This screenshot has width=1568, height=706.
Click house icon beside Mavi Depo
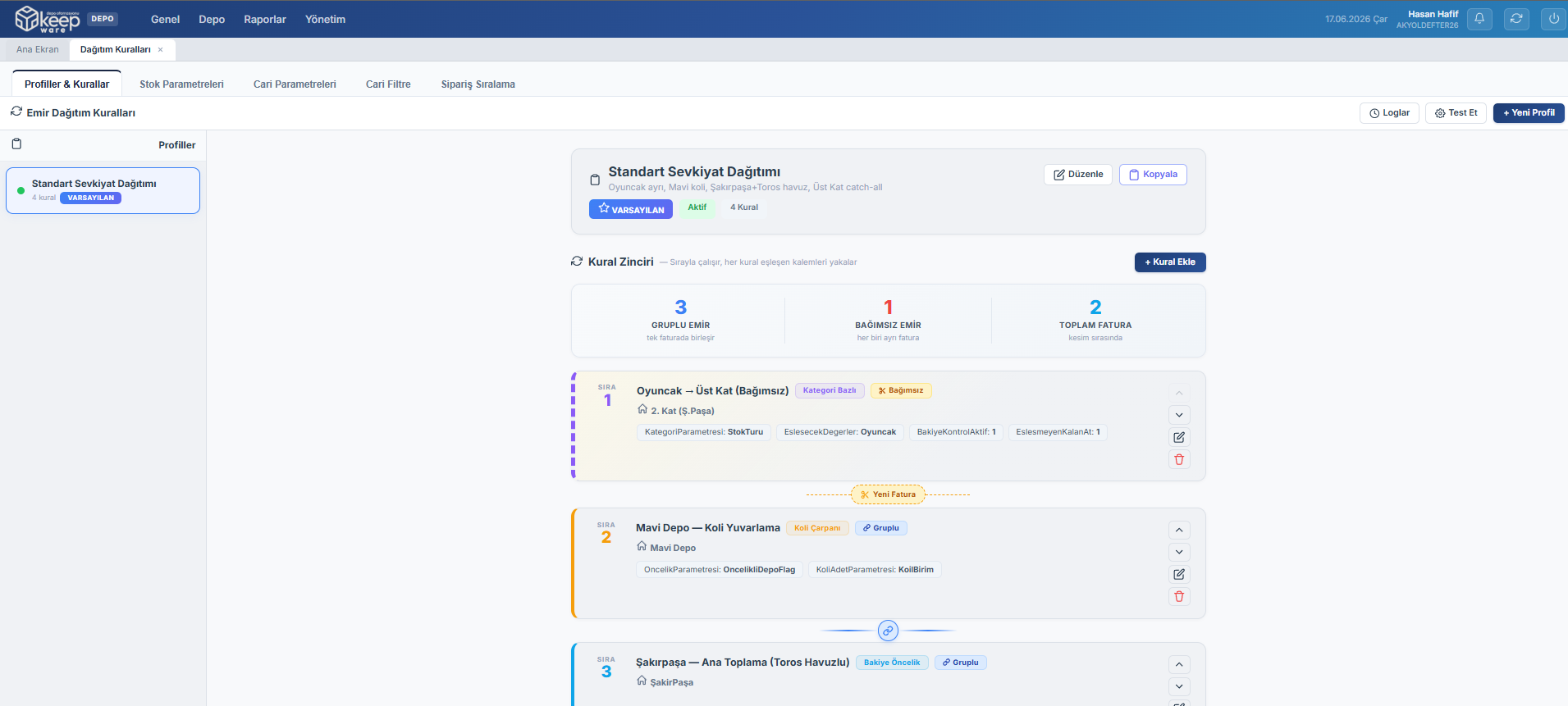[642, 546]
